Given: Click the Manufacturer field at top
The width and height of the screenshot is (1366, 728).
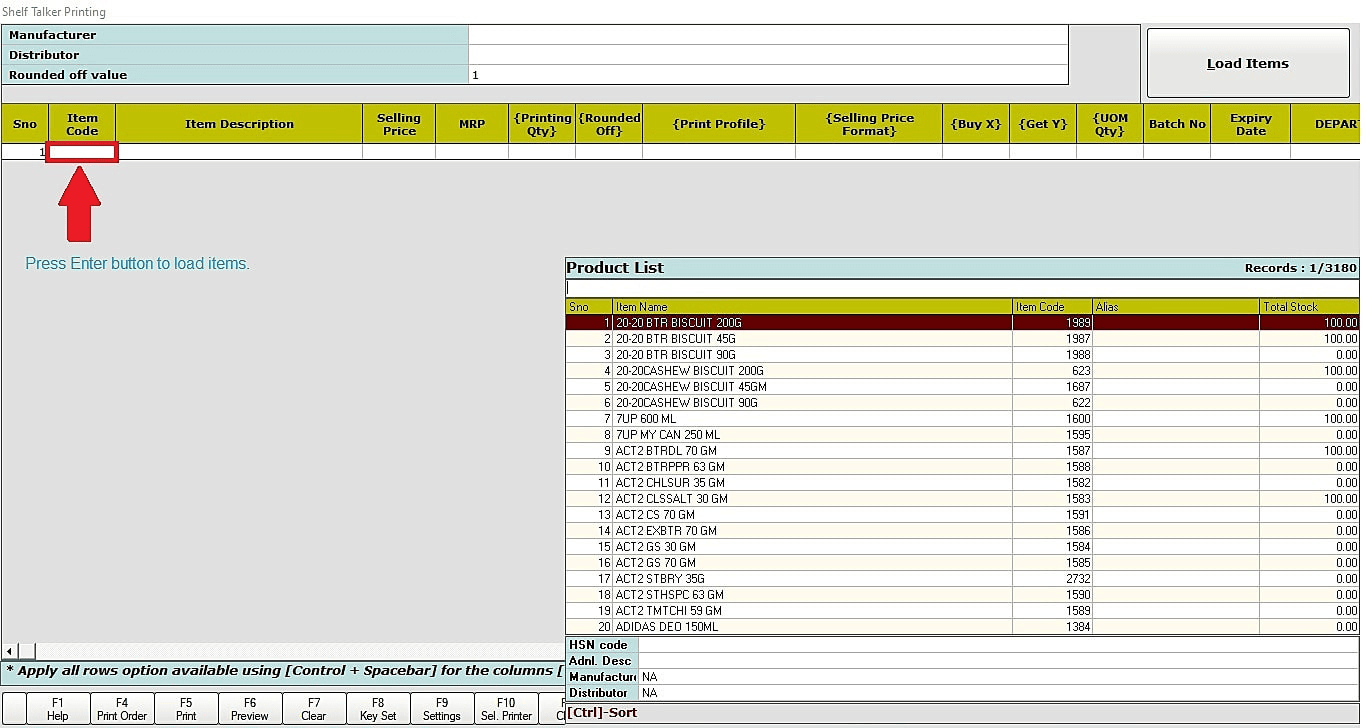Looking at the screenshot, I should click(x=767, y=35).
